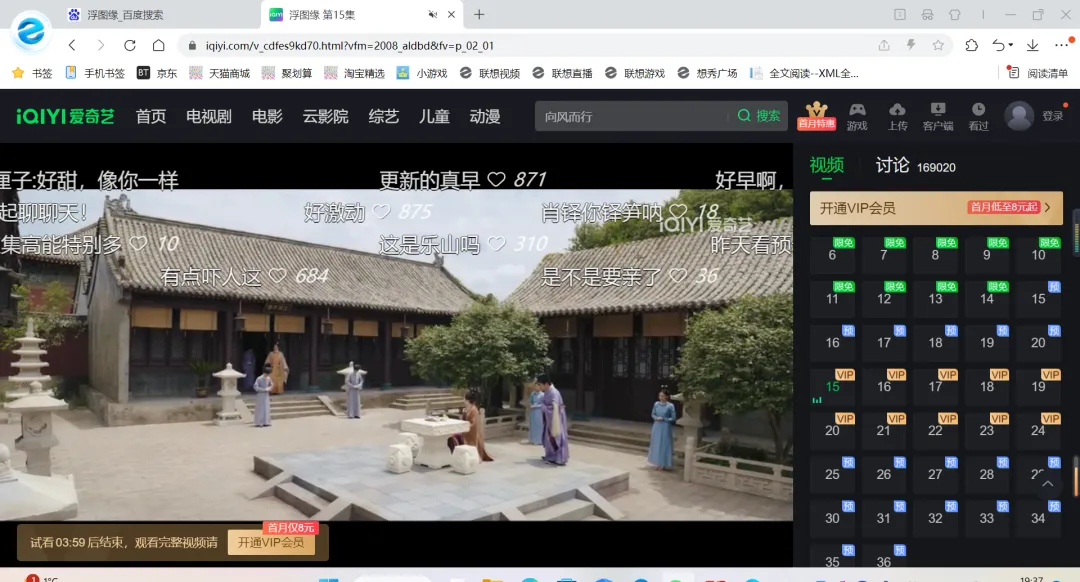Click the lightning speed-mode icon
Screen dimensions: 1080x582
pyautogui.click(x=911, y=45)
